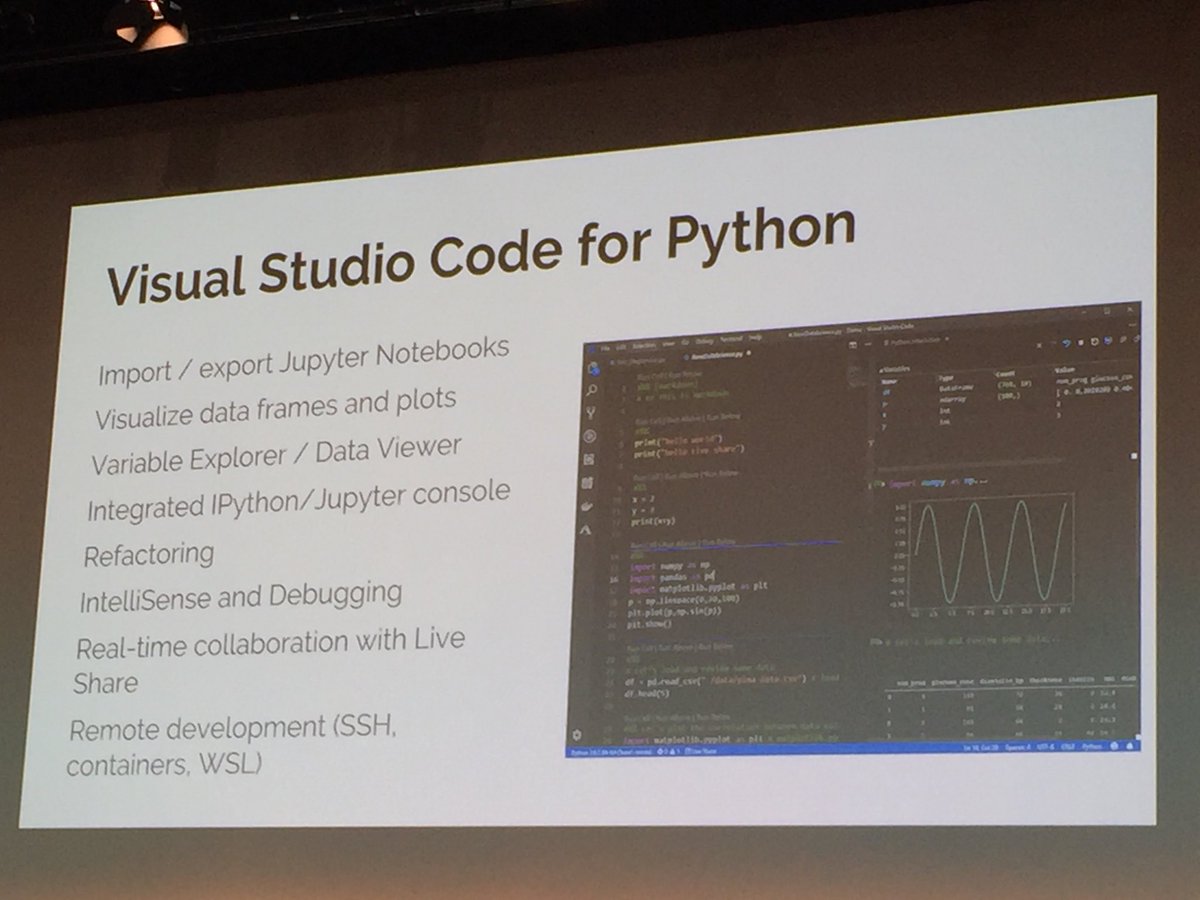Restart the IPython kernel icon
This screenshot has width=1200, height=900.
point(1093,341)
